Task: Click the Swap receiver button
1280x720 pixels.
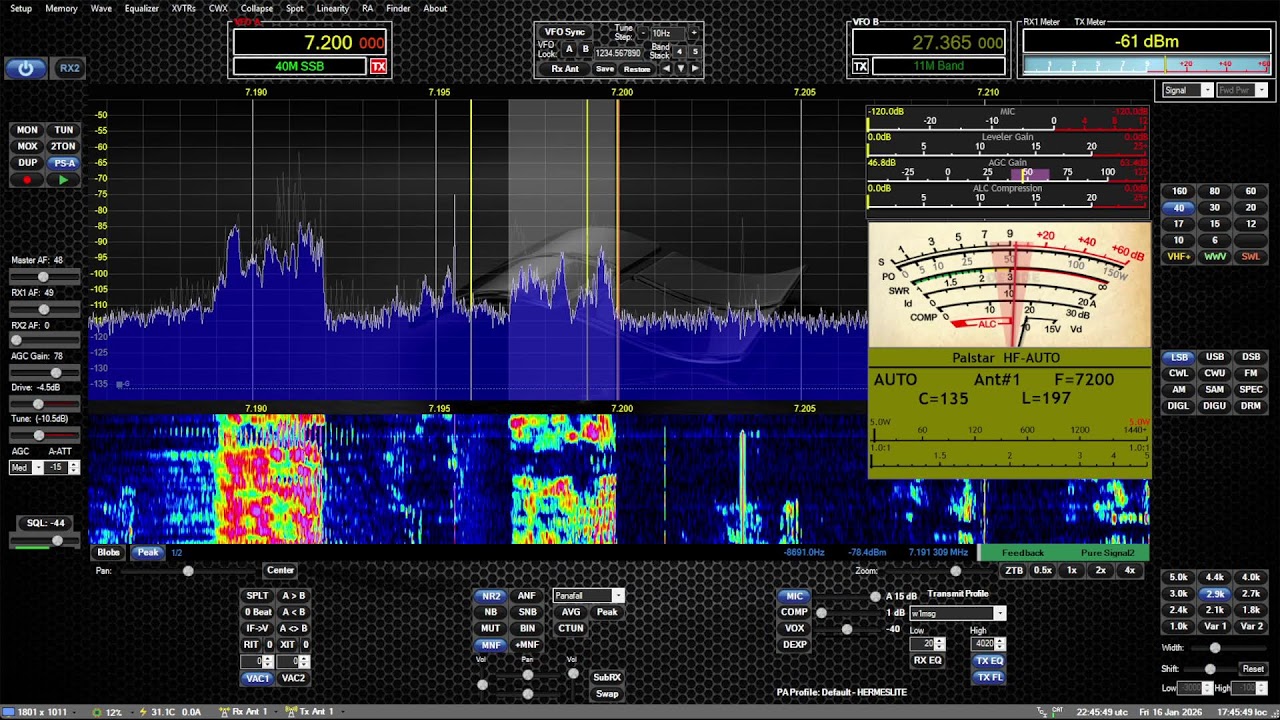Action: click(x=607, y=694)
